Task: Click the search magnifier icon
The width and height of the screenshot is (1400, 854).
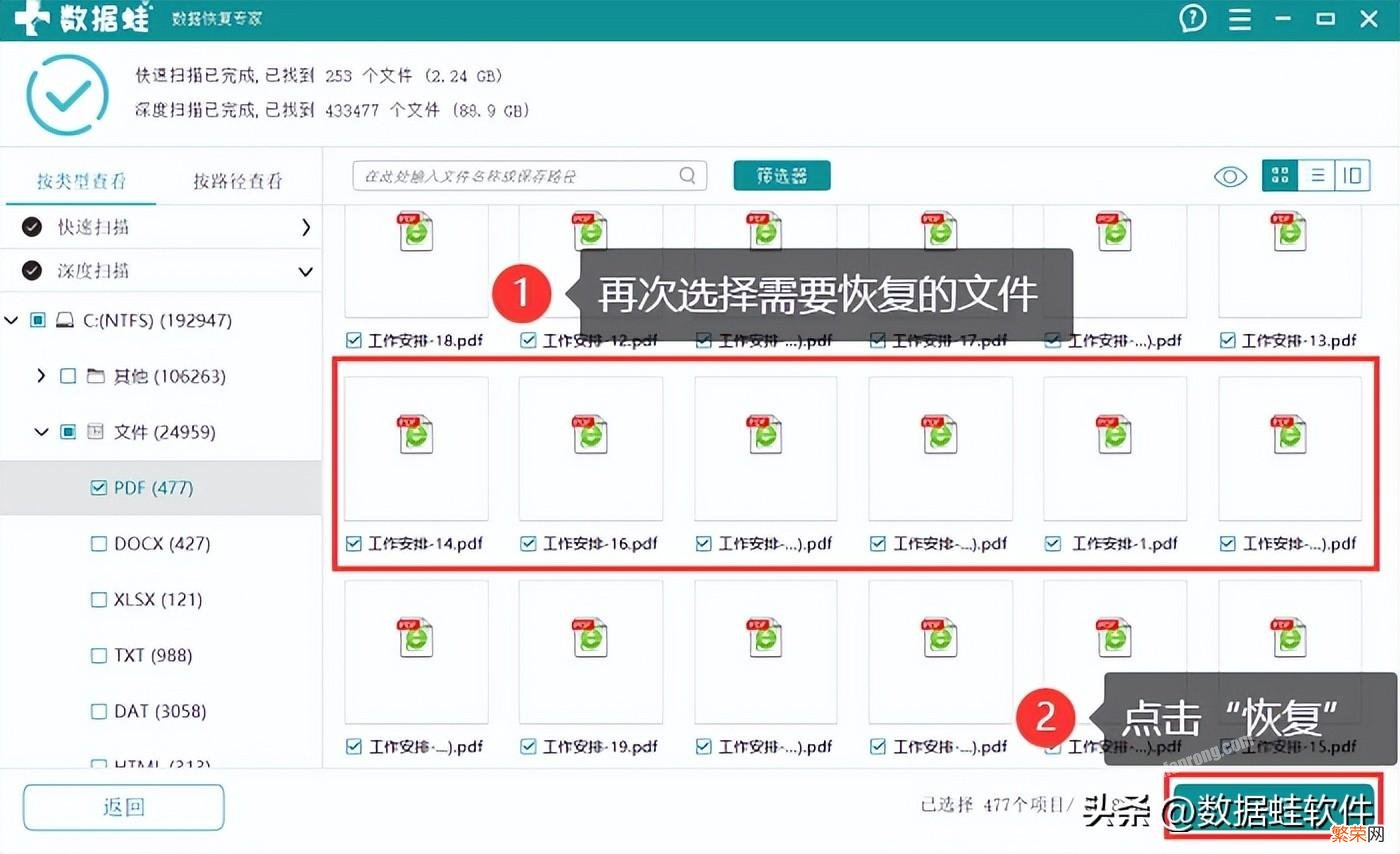Action: (x=687, y=176)
